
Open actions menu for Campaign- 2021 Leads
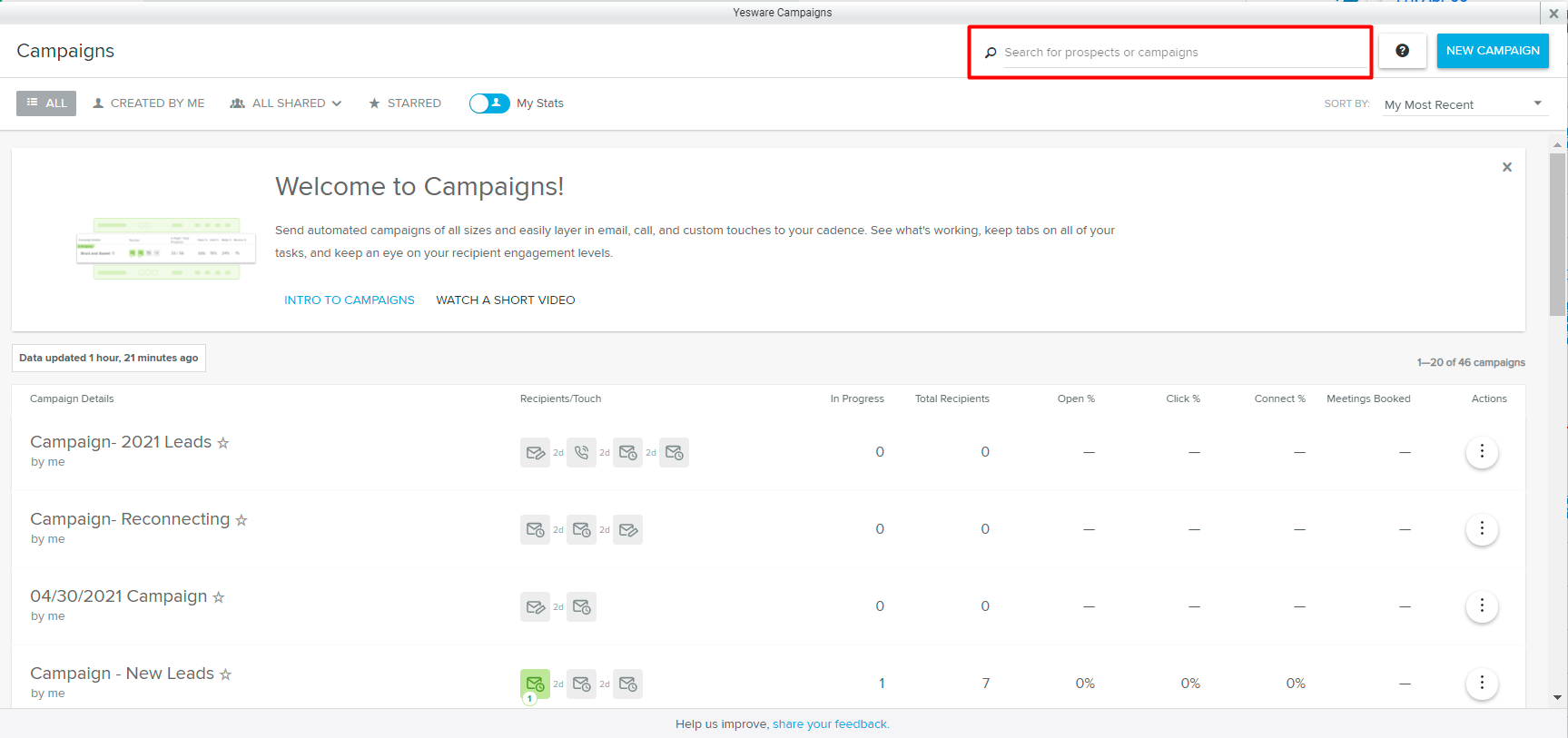tap(1482, 452)
